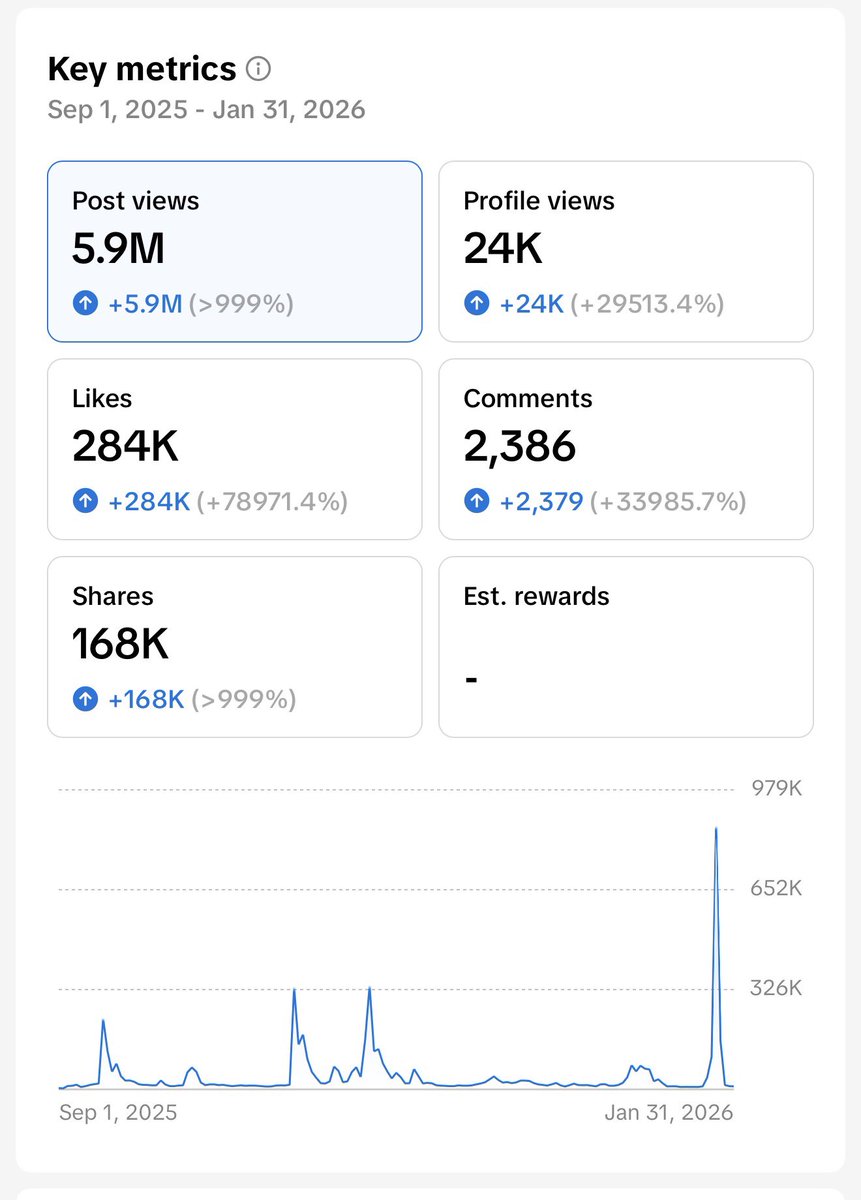Click the 652K axis label on chart
861x1200 pixels.
tap(777, 888)
